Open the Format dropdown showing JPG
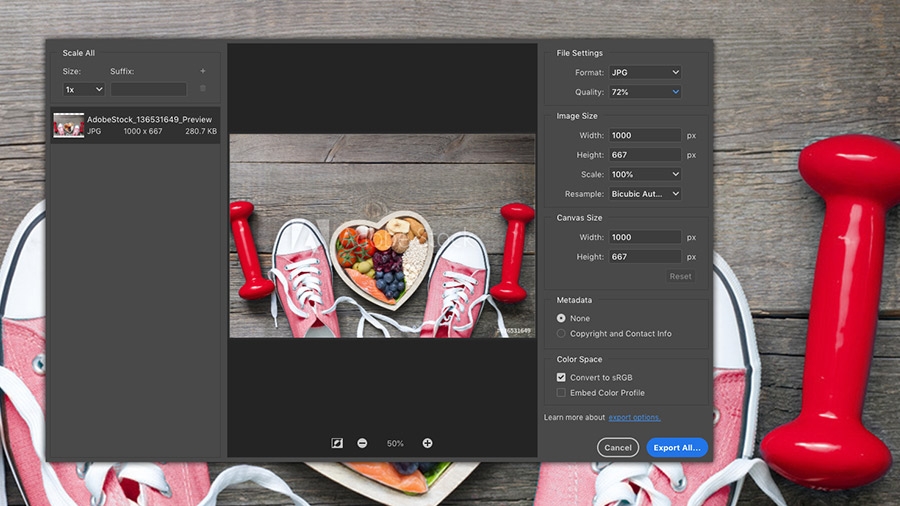The width and height of the screenshot is (900, 506). (645, 72)
